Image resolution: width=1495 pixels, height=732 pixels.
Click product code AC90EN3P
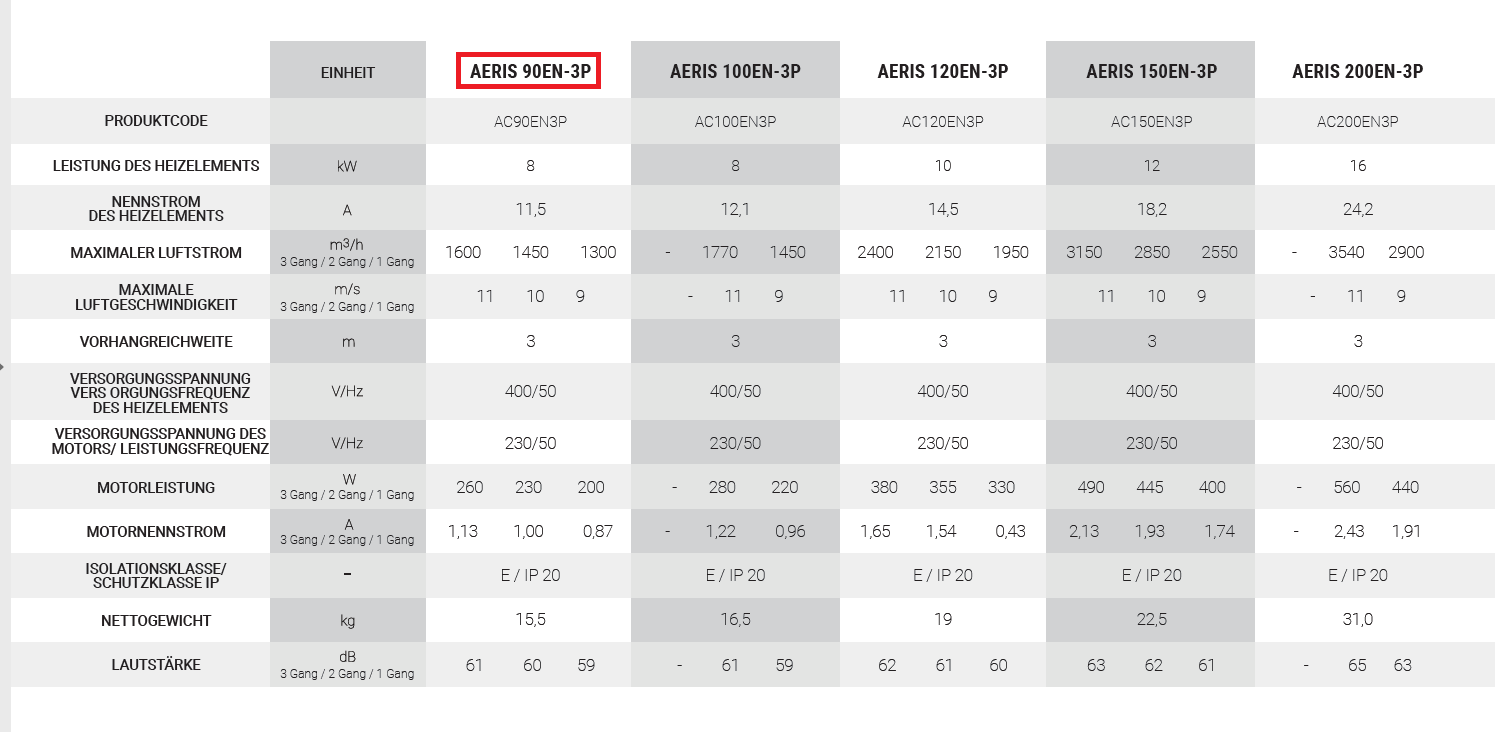coord(530,122)
